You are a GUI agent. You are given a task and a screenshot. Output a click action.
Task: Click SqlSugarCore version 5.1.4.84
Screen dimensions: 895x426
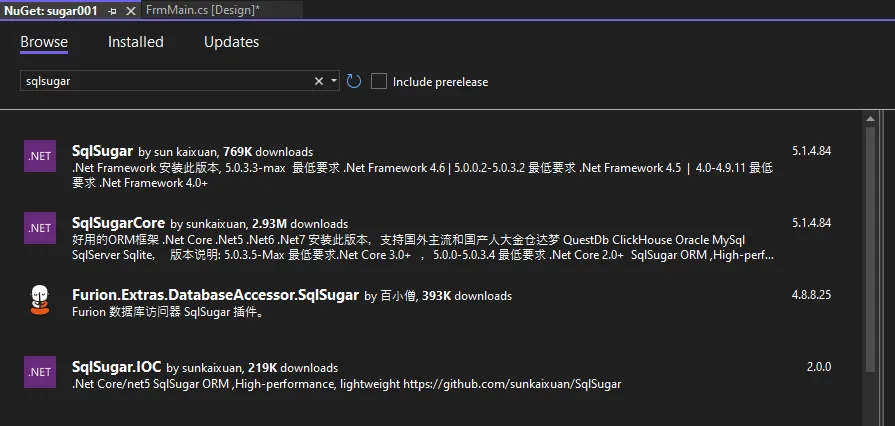(812, 223)
